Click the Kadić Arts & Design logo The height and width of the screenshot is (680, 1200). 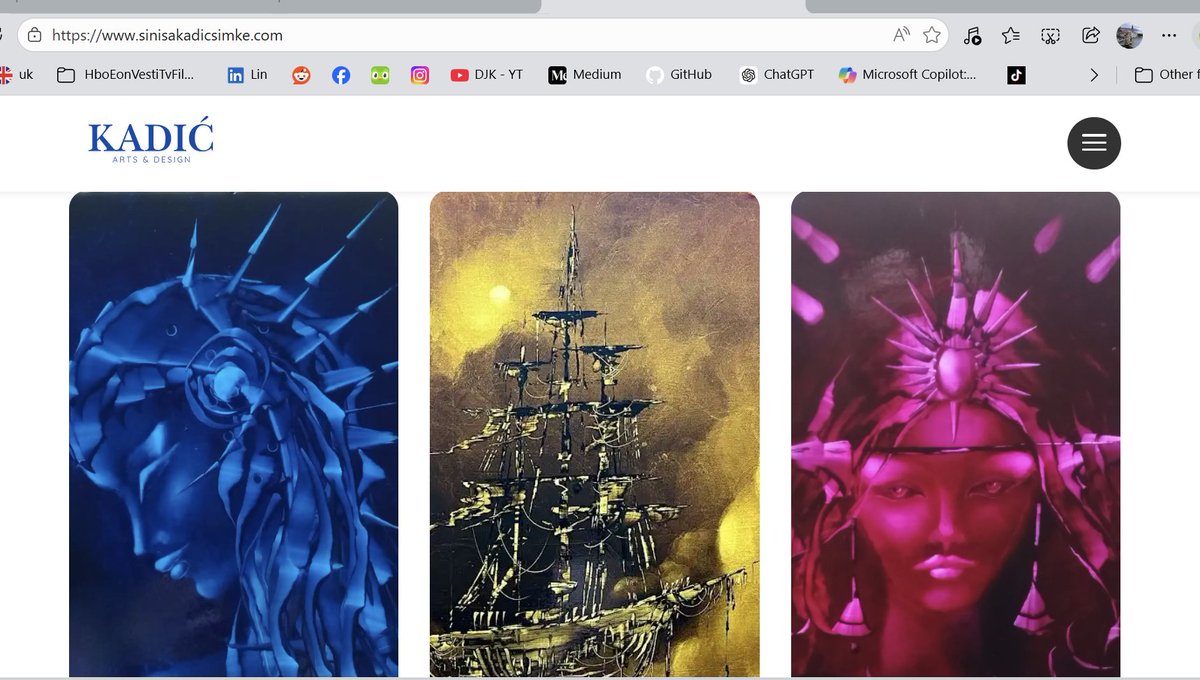point(151,143)
